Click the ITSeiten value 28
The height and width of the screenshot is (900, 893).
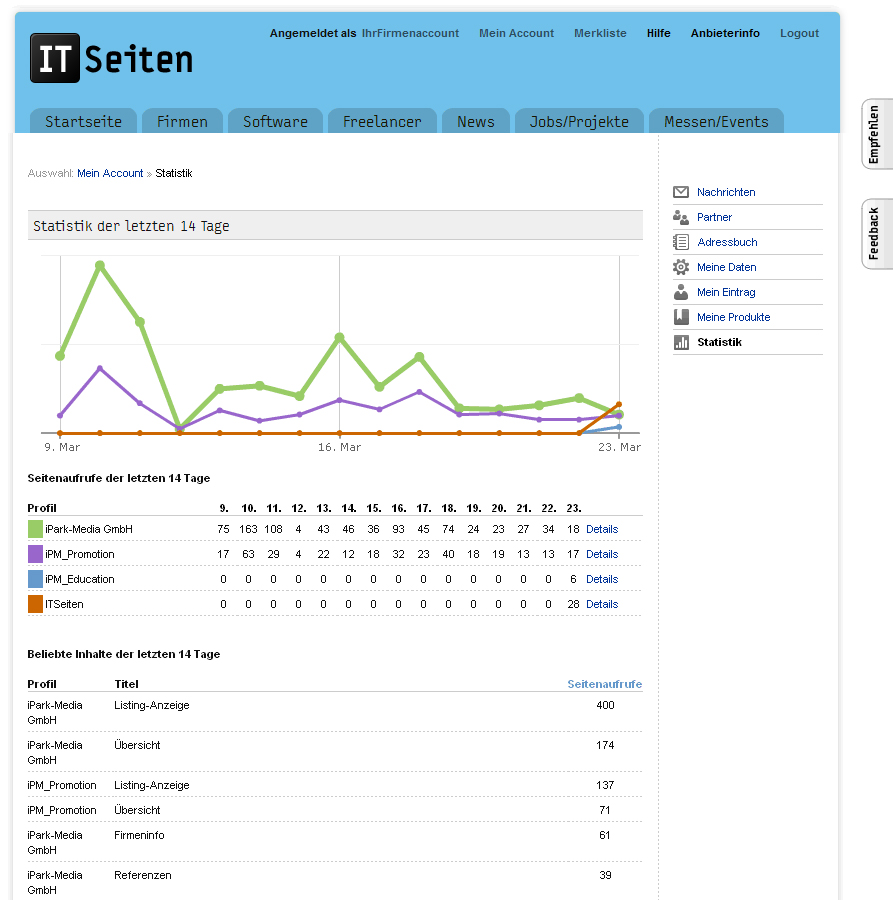tap(573, 604)
